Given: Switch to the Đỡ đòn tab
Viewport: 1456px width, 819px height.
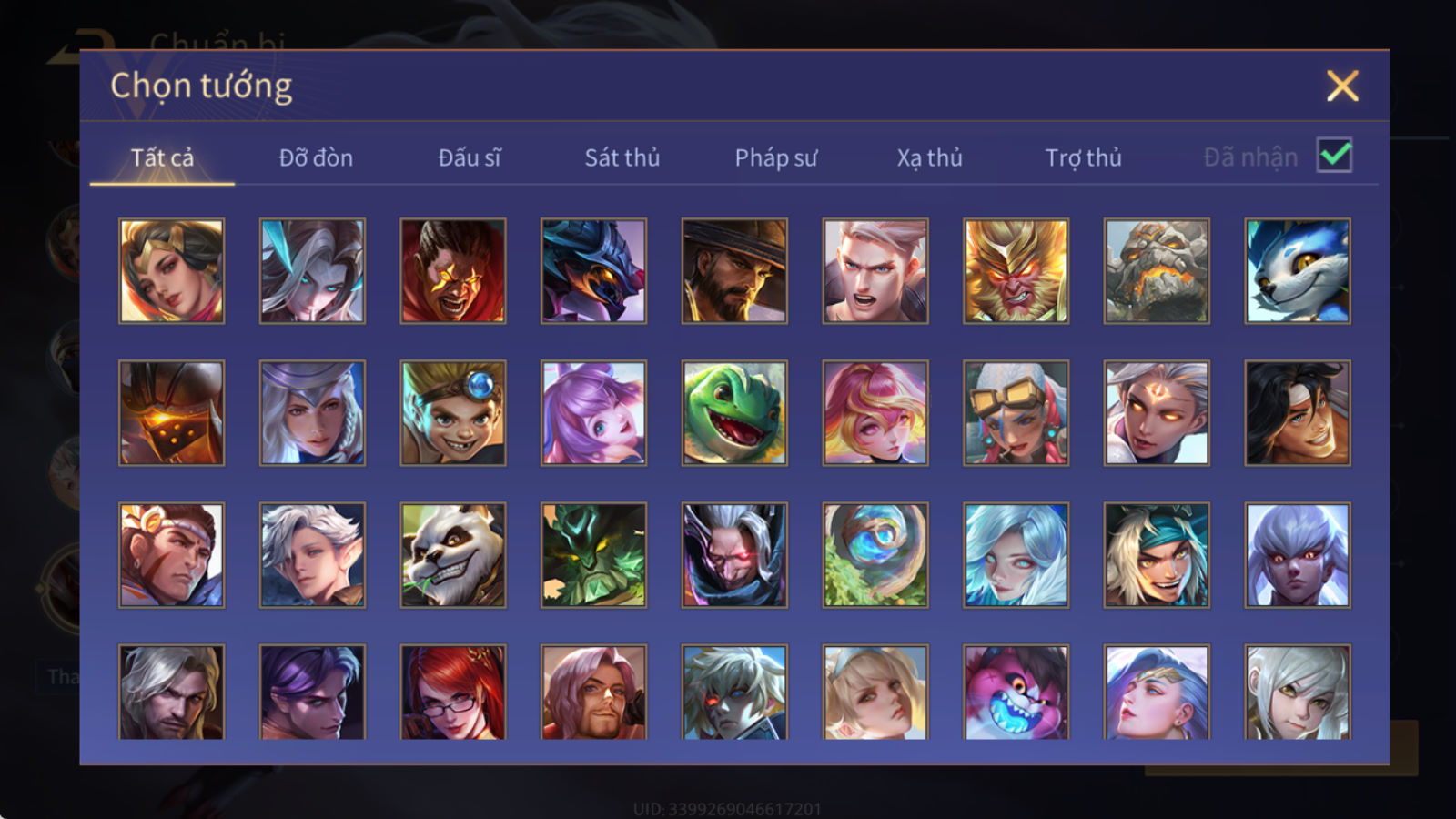Looking at the screenshot, I should (316, 157).
